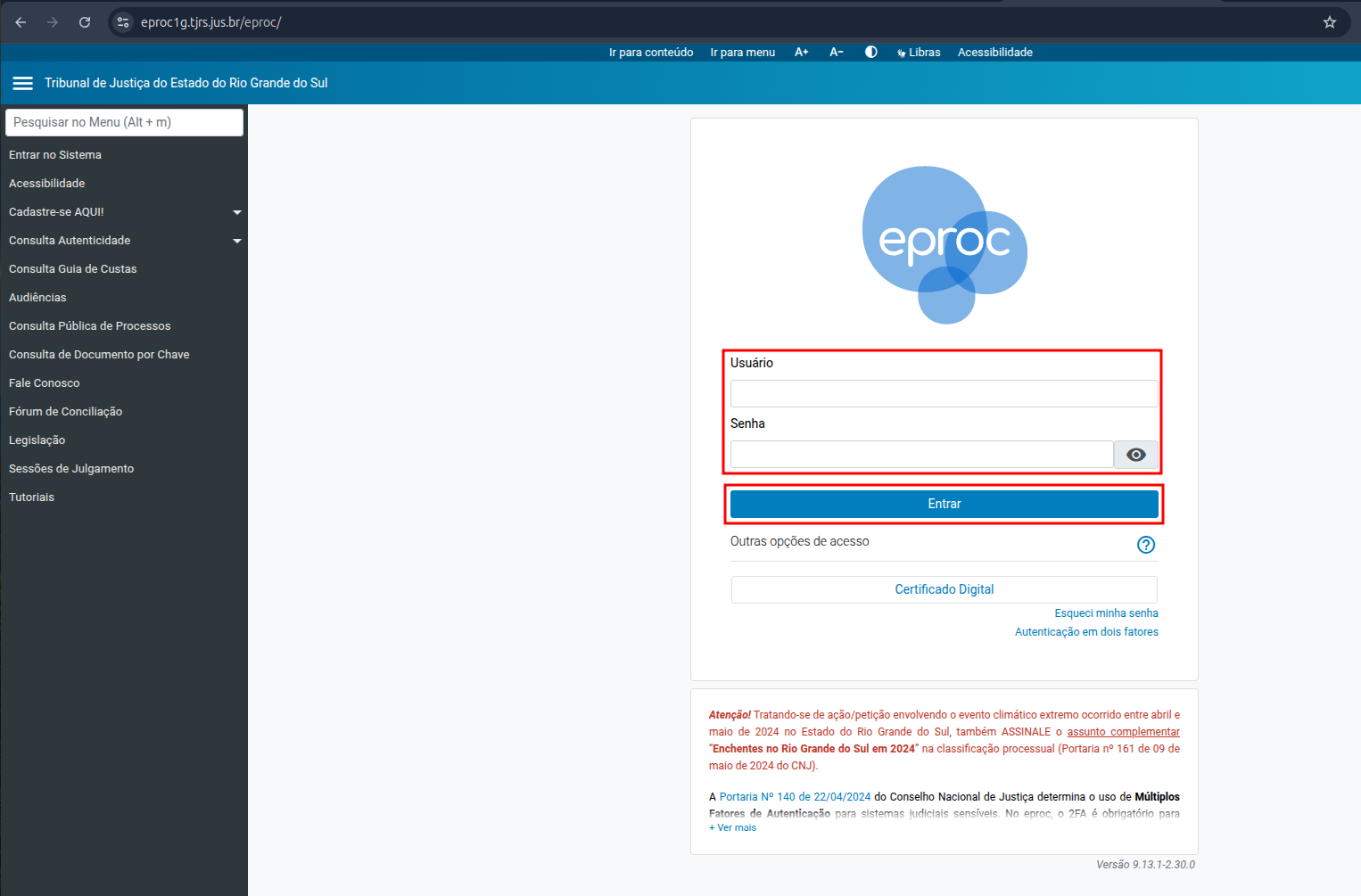1361x896 pixels.
Task: Open Autenticação em dois fatores link
Action: tap(1086, 632)
